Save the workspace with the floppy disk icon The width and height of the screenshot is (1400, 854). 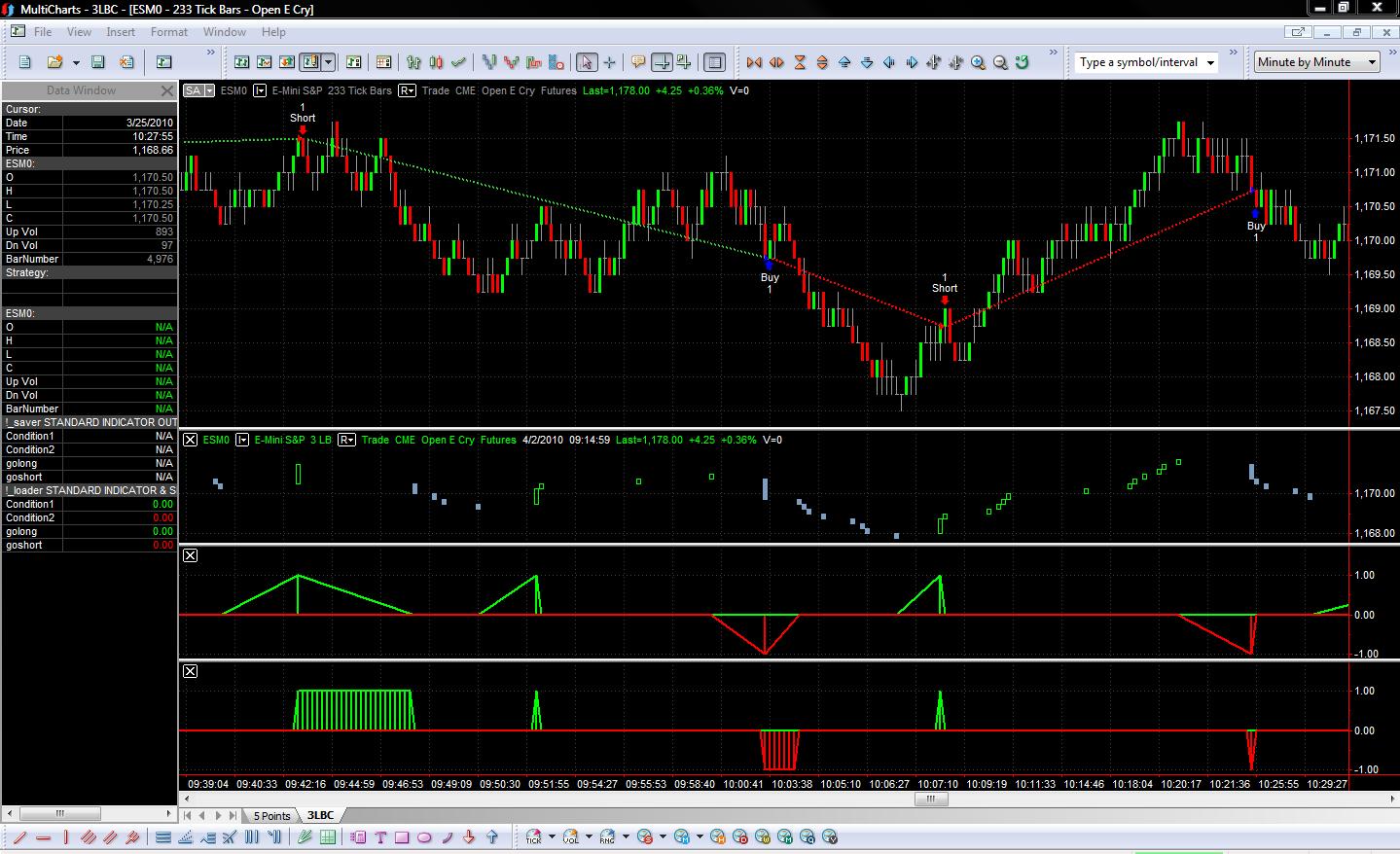[x=97, y=62]
